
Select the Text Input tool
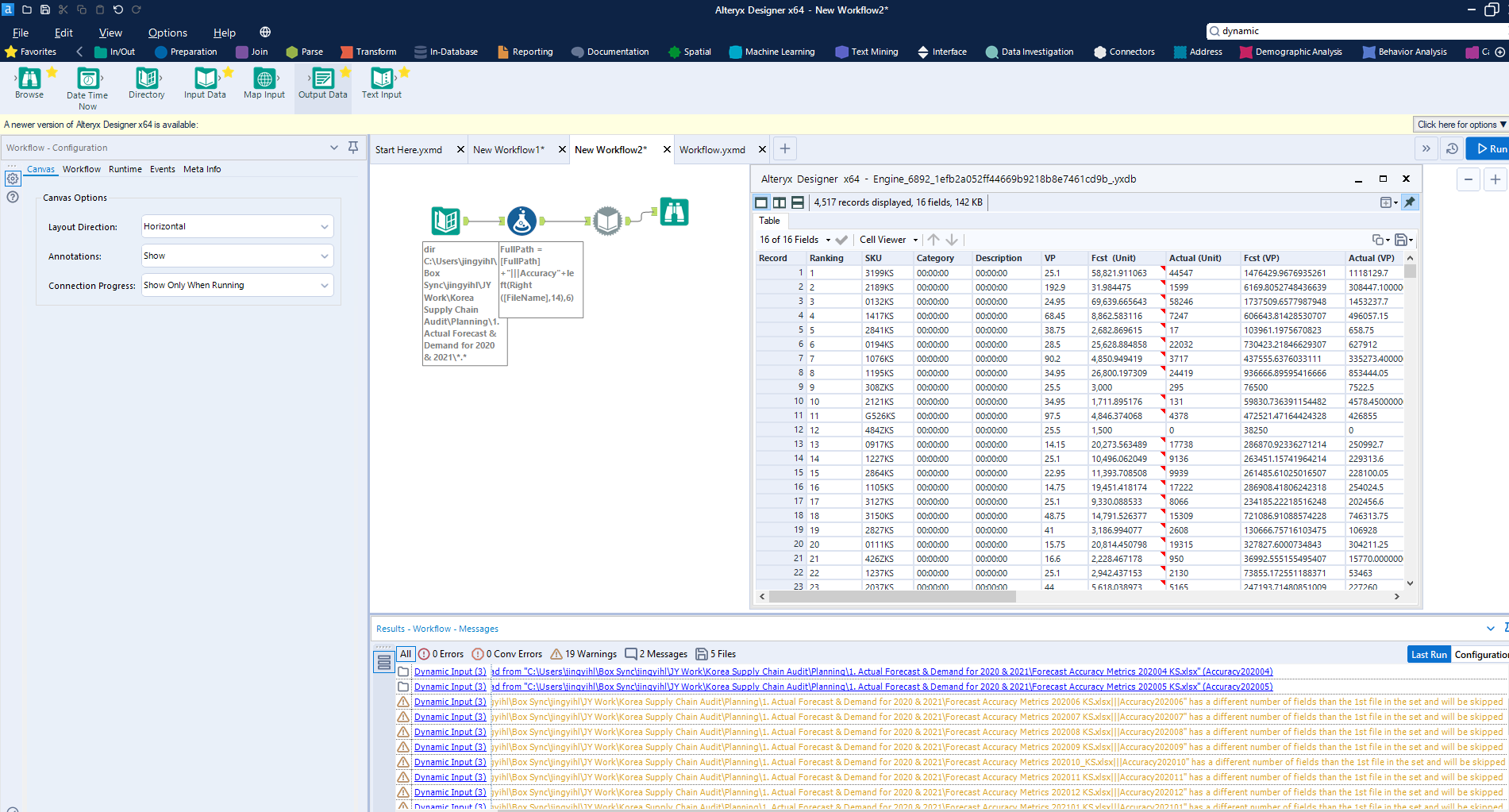click(x=382, y=79)
